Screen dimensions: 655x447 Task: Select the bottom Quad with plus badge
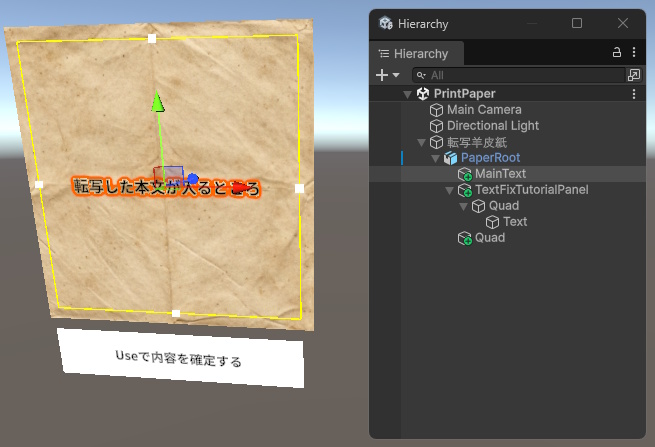(x=489, y=238)
